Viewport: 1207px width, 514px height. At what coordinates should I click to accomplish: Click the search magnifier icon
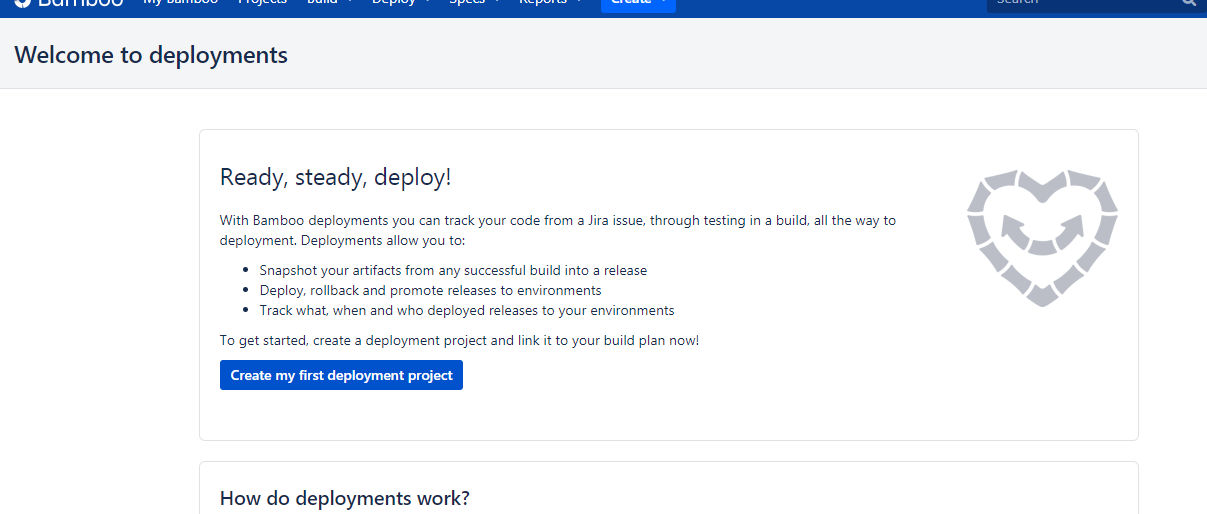tap(1189, 3)
